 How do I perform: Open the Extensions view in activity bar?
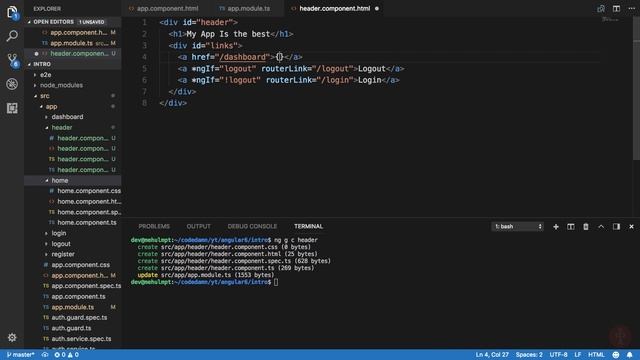click(12, 108)
